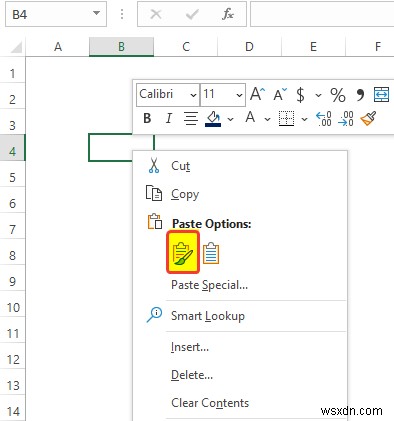Click the Enter checkmark formula bar button
The width and height of the screenshot is (394, 421).
[192, 14]
